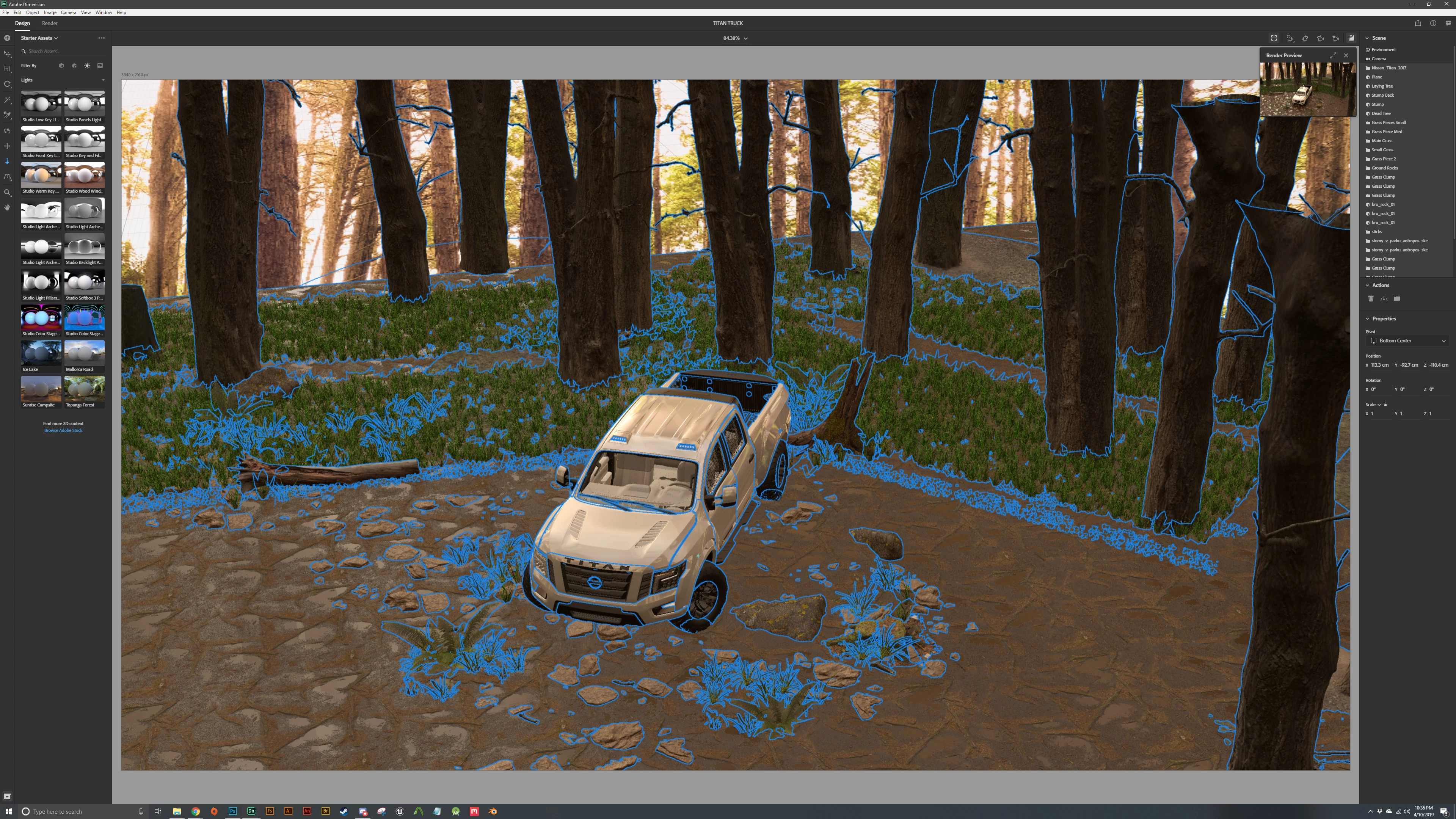Select the Hand pan tool
This screenshot has height=819, width=1456.
[x=7, y=207]
